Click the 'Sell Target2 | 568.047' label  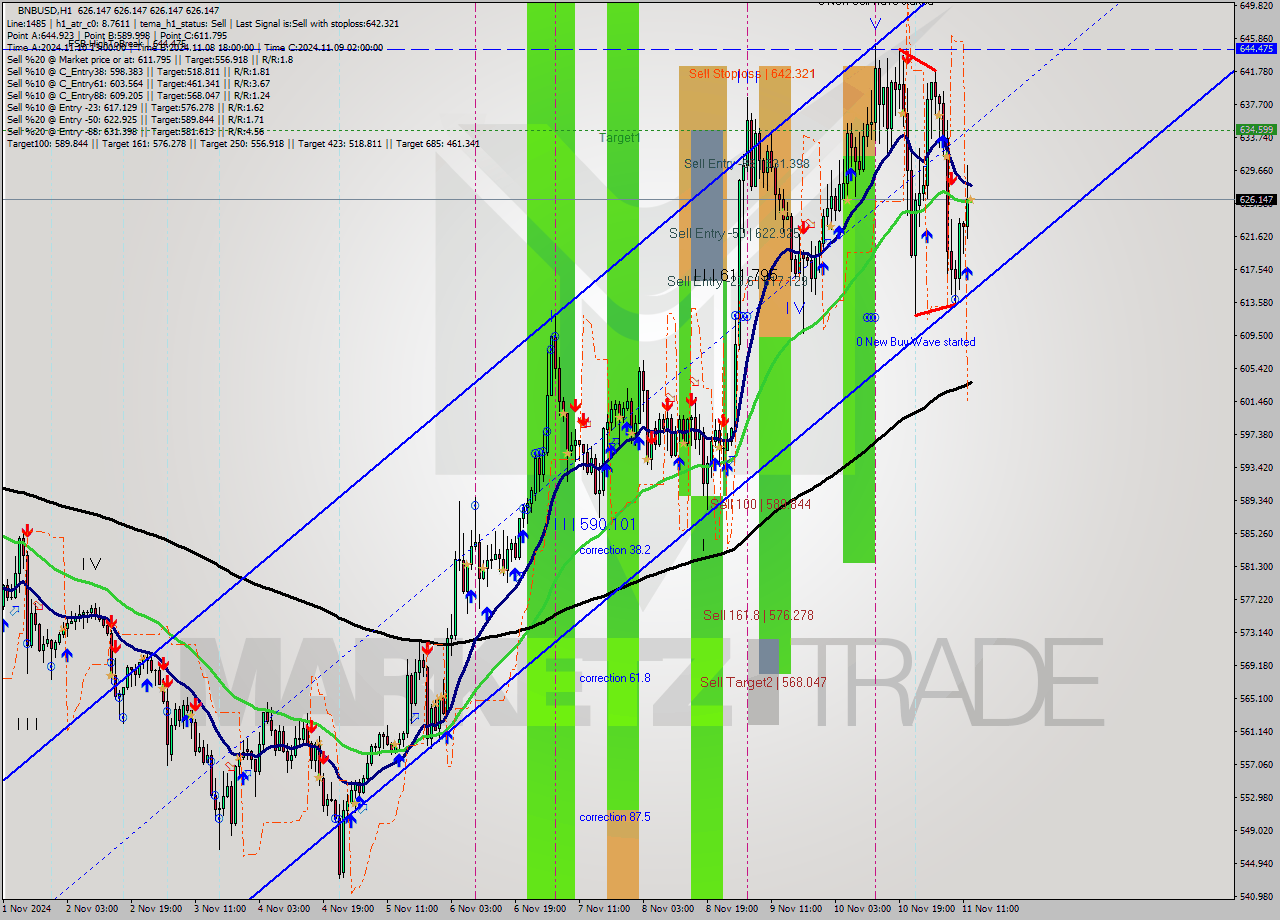pyautogui.click(x=763, y=683)
